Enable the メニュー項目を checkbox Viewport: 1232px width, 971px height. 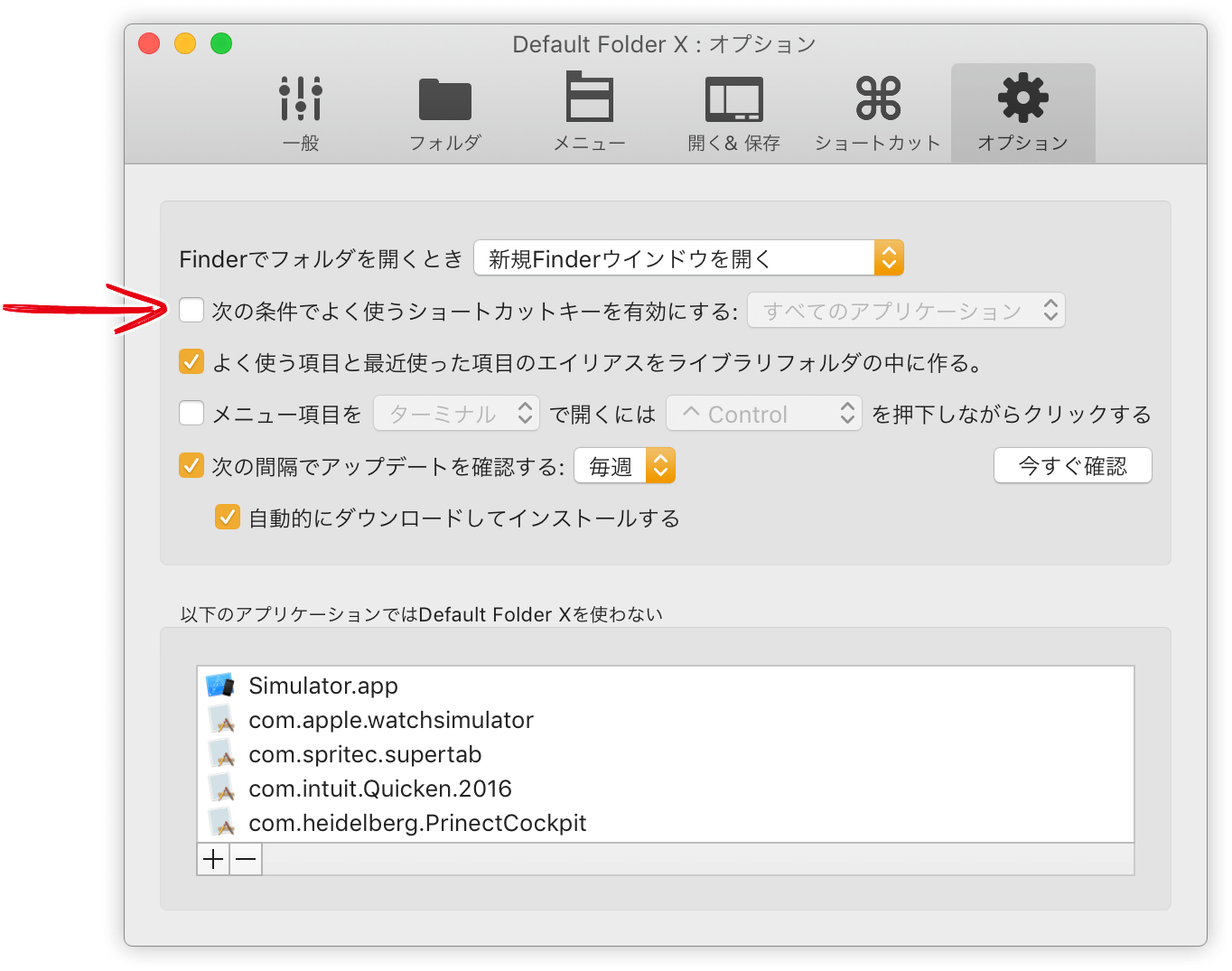click(x=191, y=414)
